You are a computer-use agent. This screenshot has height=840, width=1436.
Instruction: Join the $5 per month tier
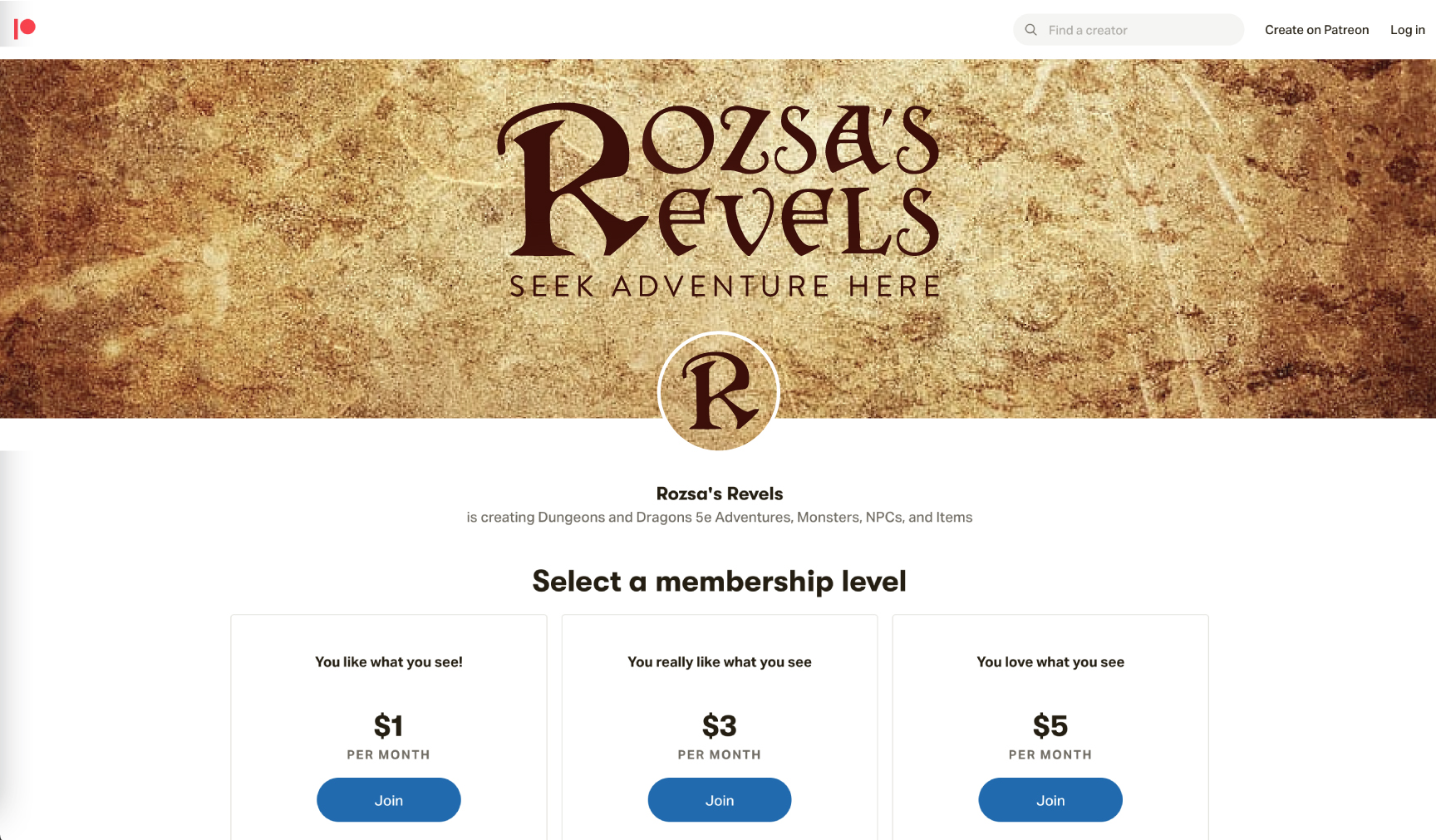(x=1050, y=800)
